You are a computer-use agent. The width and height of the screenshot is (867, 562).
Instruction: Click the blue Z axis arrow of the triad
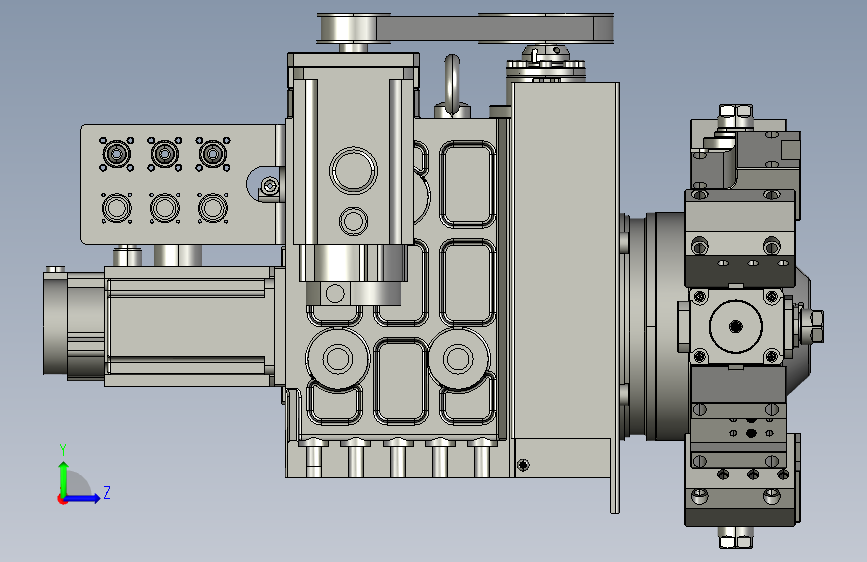click(x=83, y=498)
